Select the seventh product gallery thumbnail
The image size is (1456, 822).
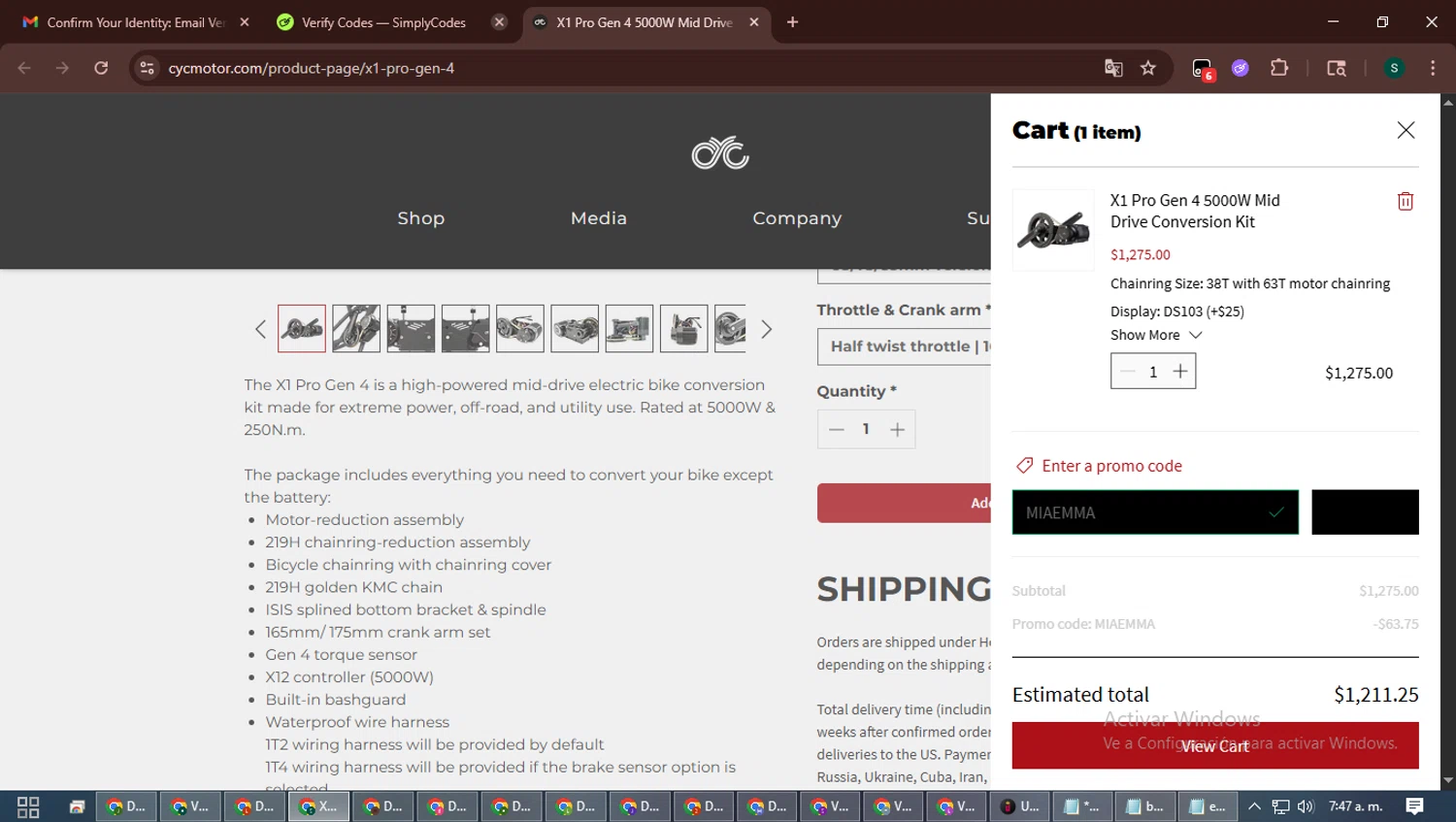pyautogui.click(x=629, y=328)
